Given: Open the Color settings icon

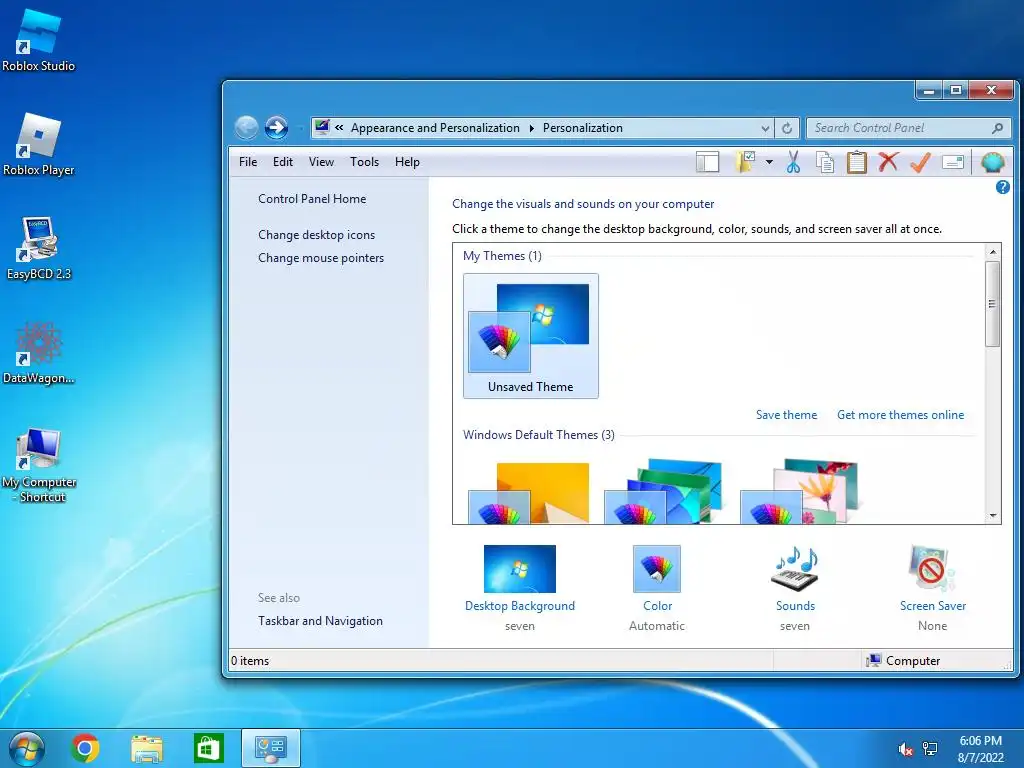Looking at the screenshot, I should [656, 569].
